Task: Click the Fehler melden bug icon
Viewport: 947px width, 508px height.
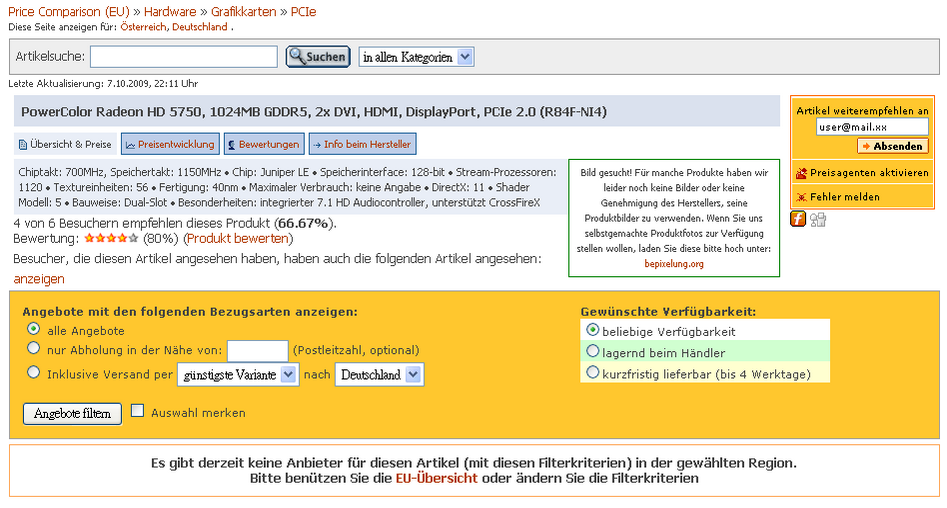Action: pos(801,197)
